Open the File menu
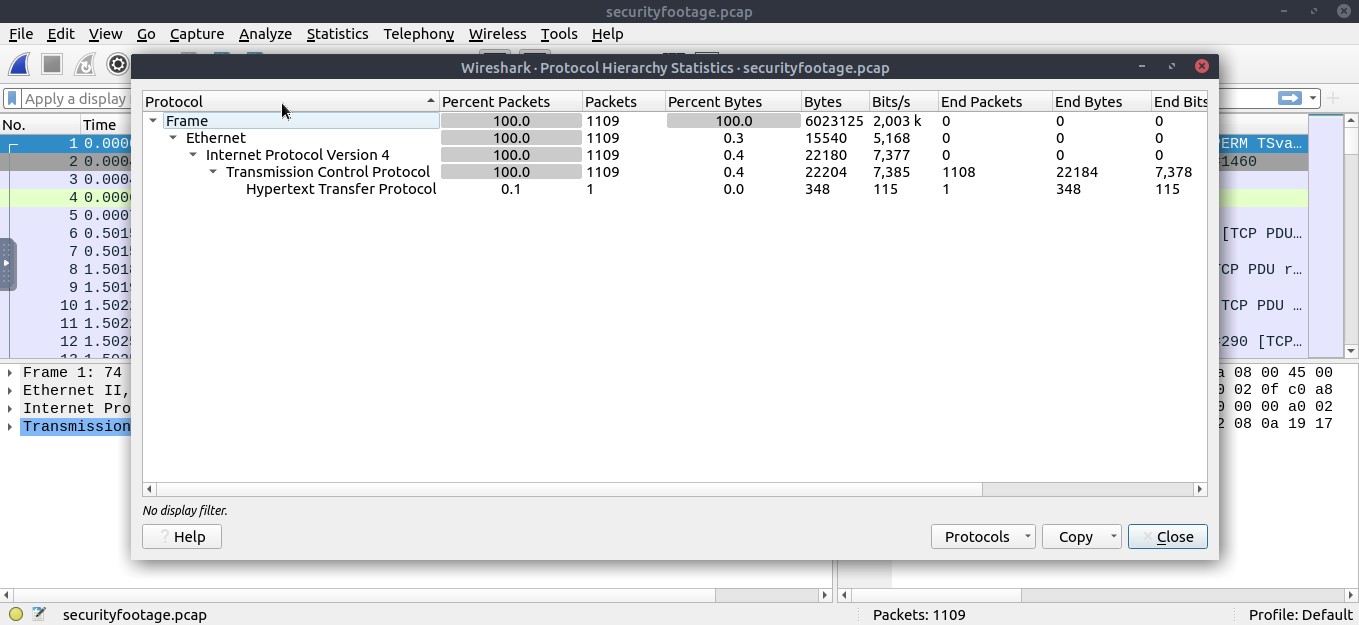This screenshot has height=625, width=1359. [21, 34]
